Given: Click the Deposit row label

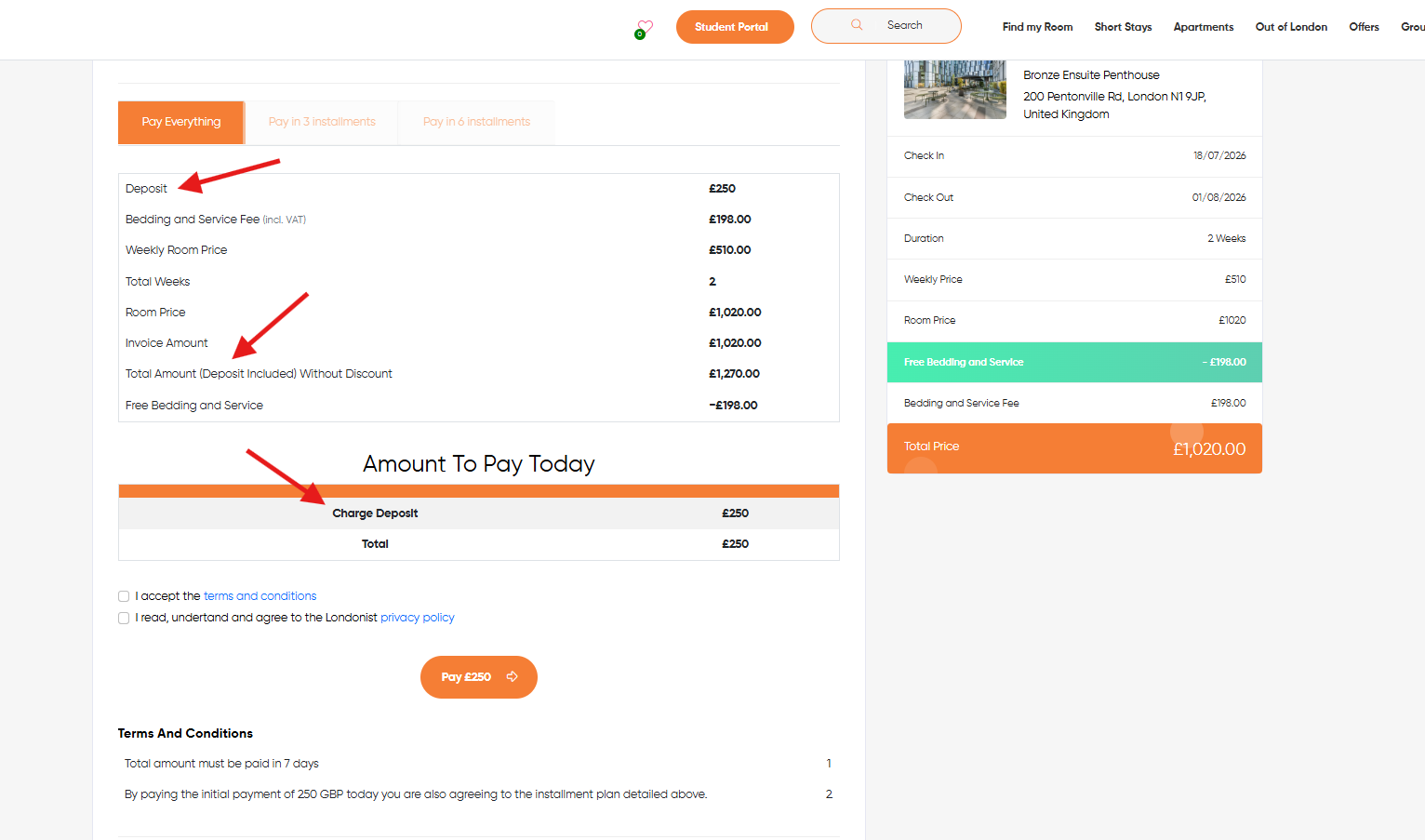Looking at the screenshot, I should pos(146,189).
